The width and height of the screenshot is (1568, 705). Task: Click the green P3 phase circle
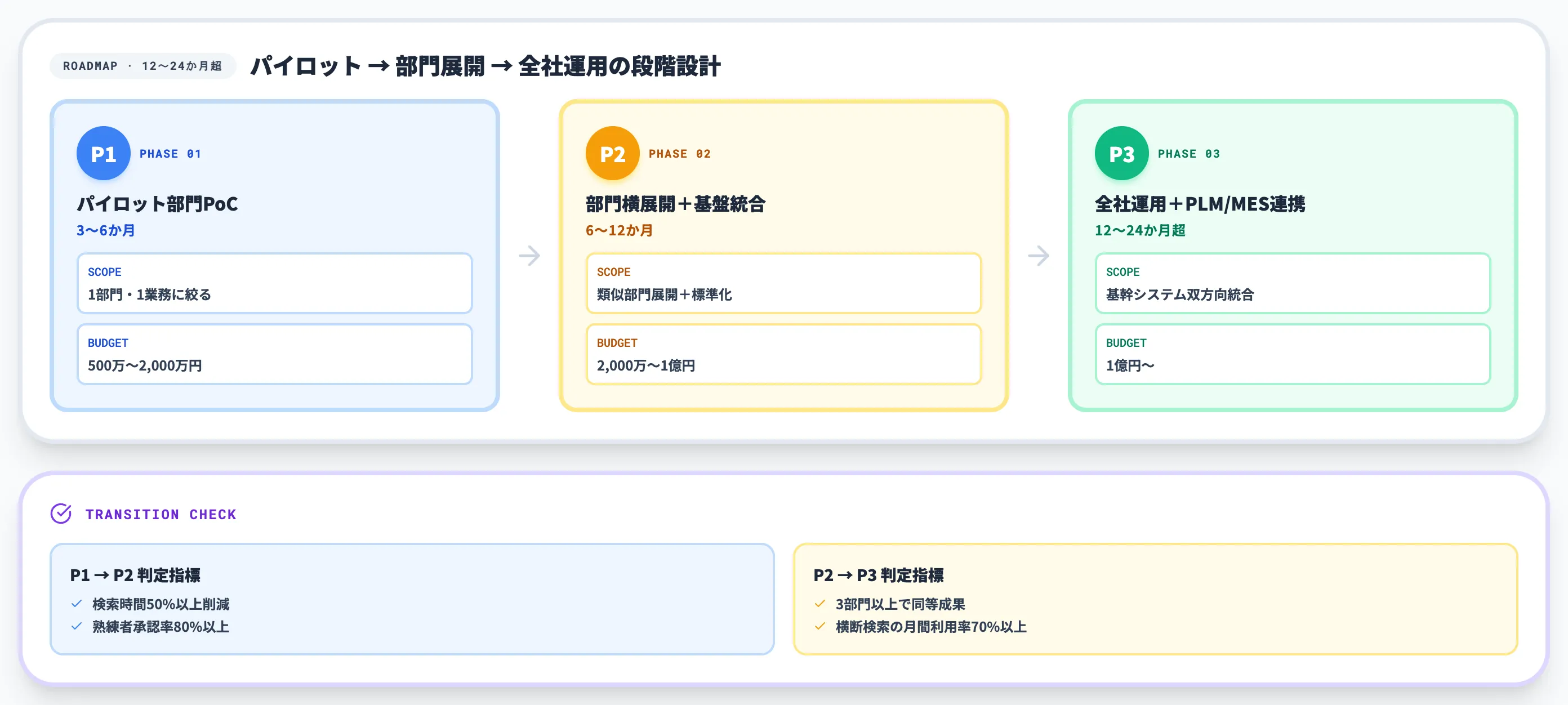pyautogui.click(x=1121, y=153)
